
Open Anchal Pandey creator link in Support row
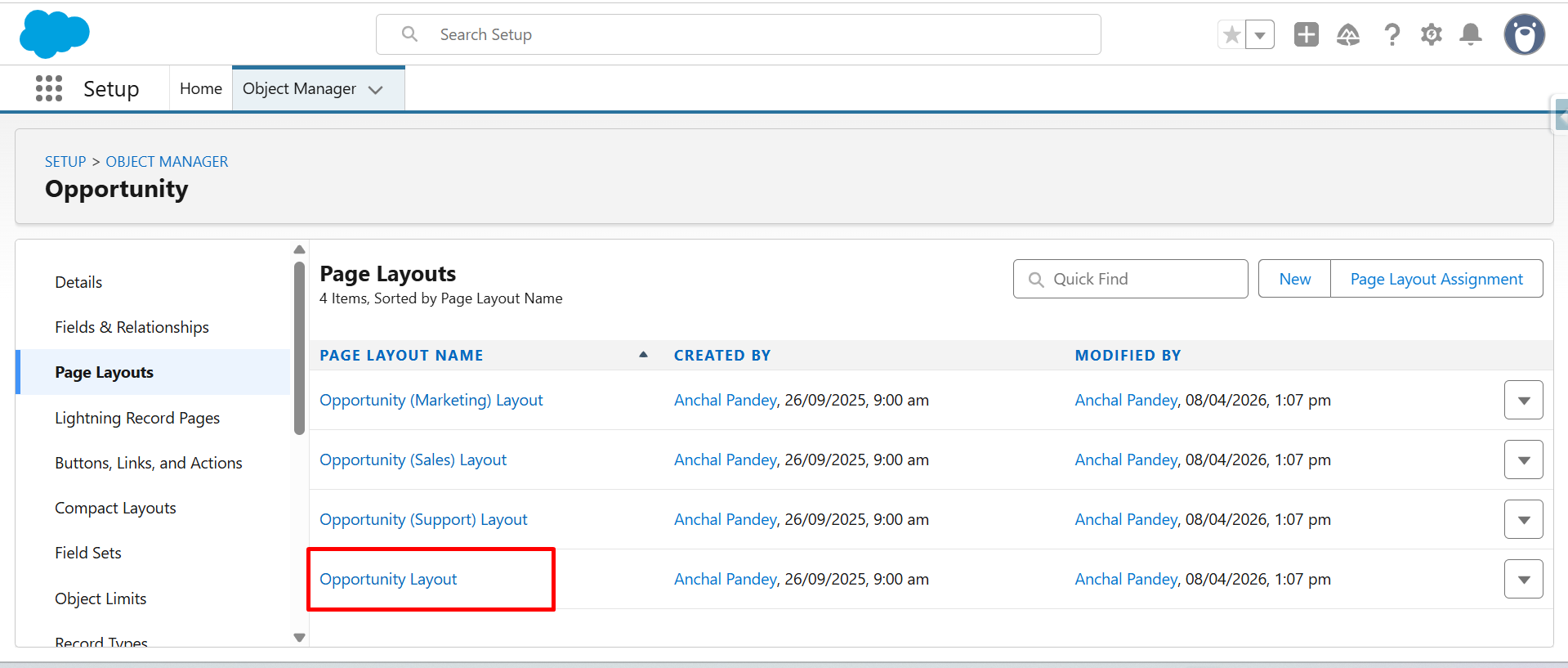pyautogui.click(x=726, y=519)
